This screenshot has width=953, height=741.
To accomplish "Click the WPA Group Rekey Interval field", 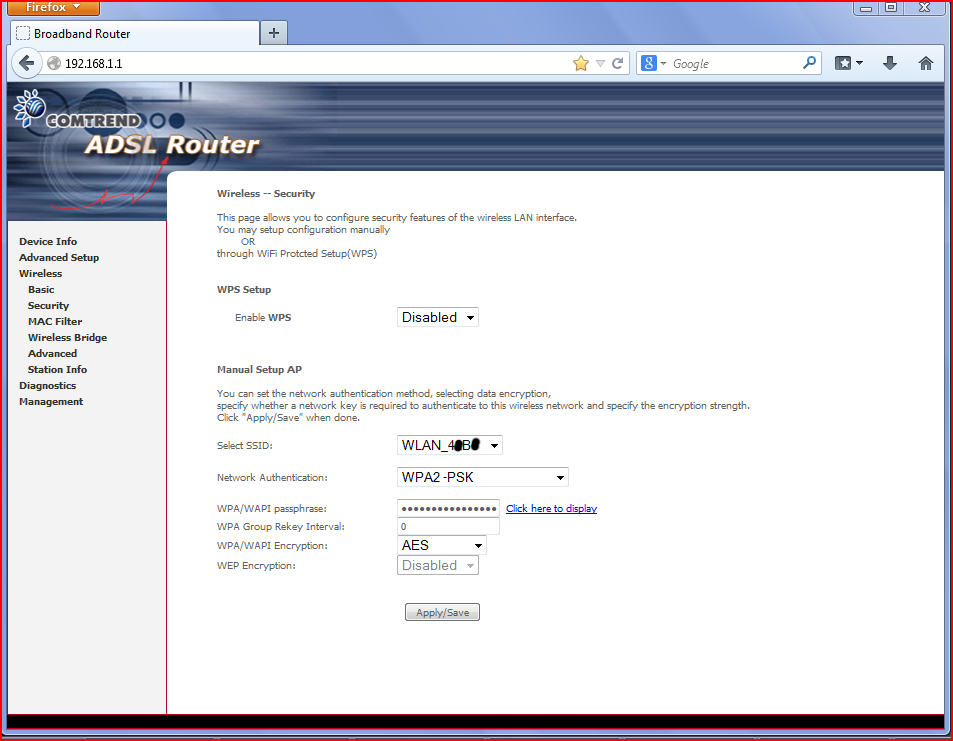I will pyautogui.click(x=448, y=526).
